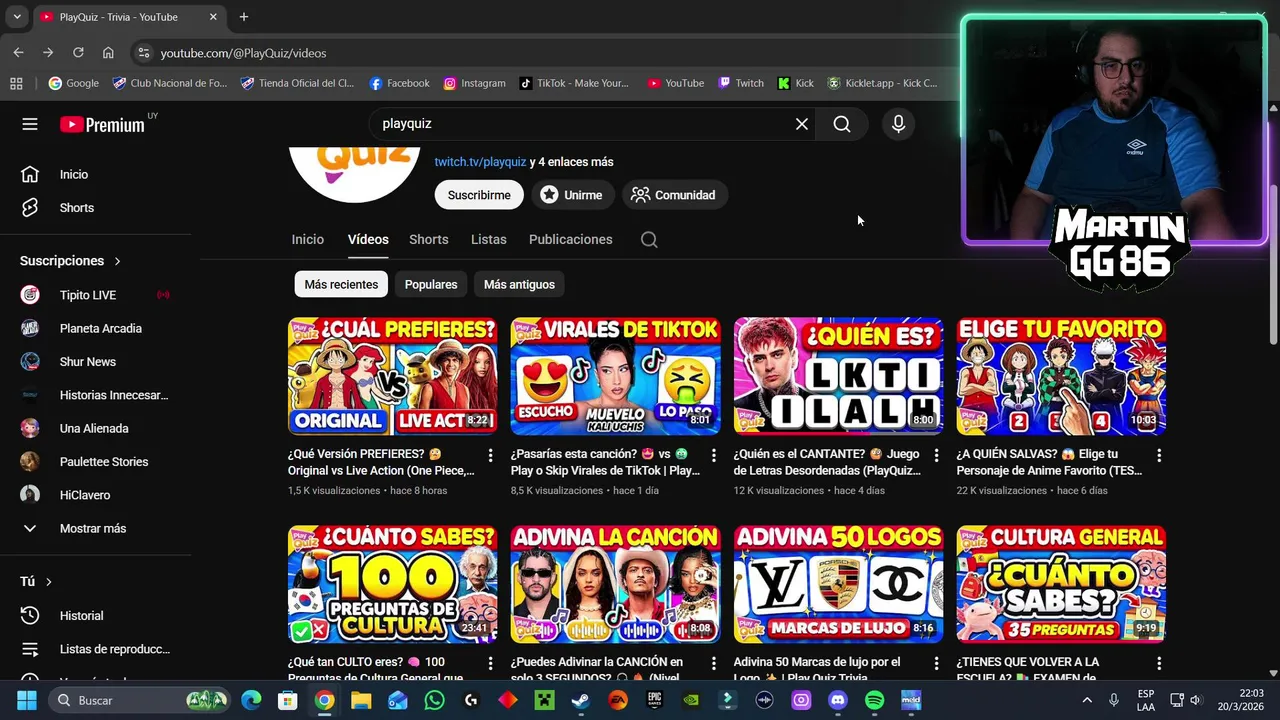Open Spotify from the taskbar
Image resolution: width=1280 pixels, height=720 pixels.
(874, 700)
